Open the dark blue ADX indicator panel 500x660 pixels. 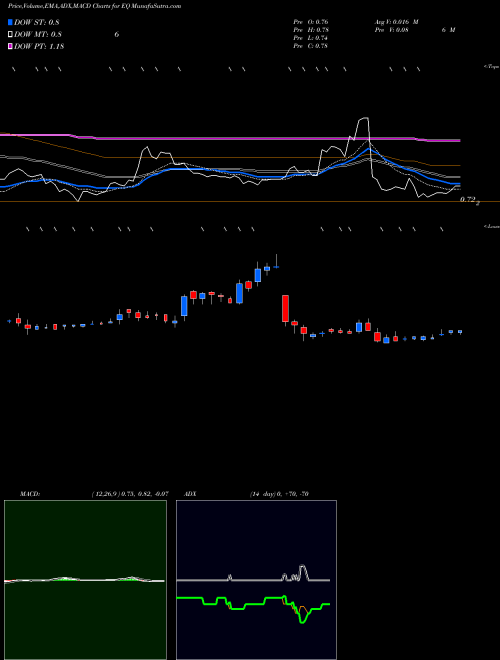click(x=256, y=580)
